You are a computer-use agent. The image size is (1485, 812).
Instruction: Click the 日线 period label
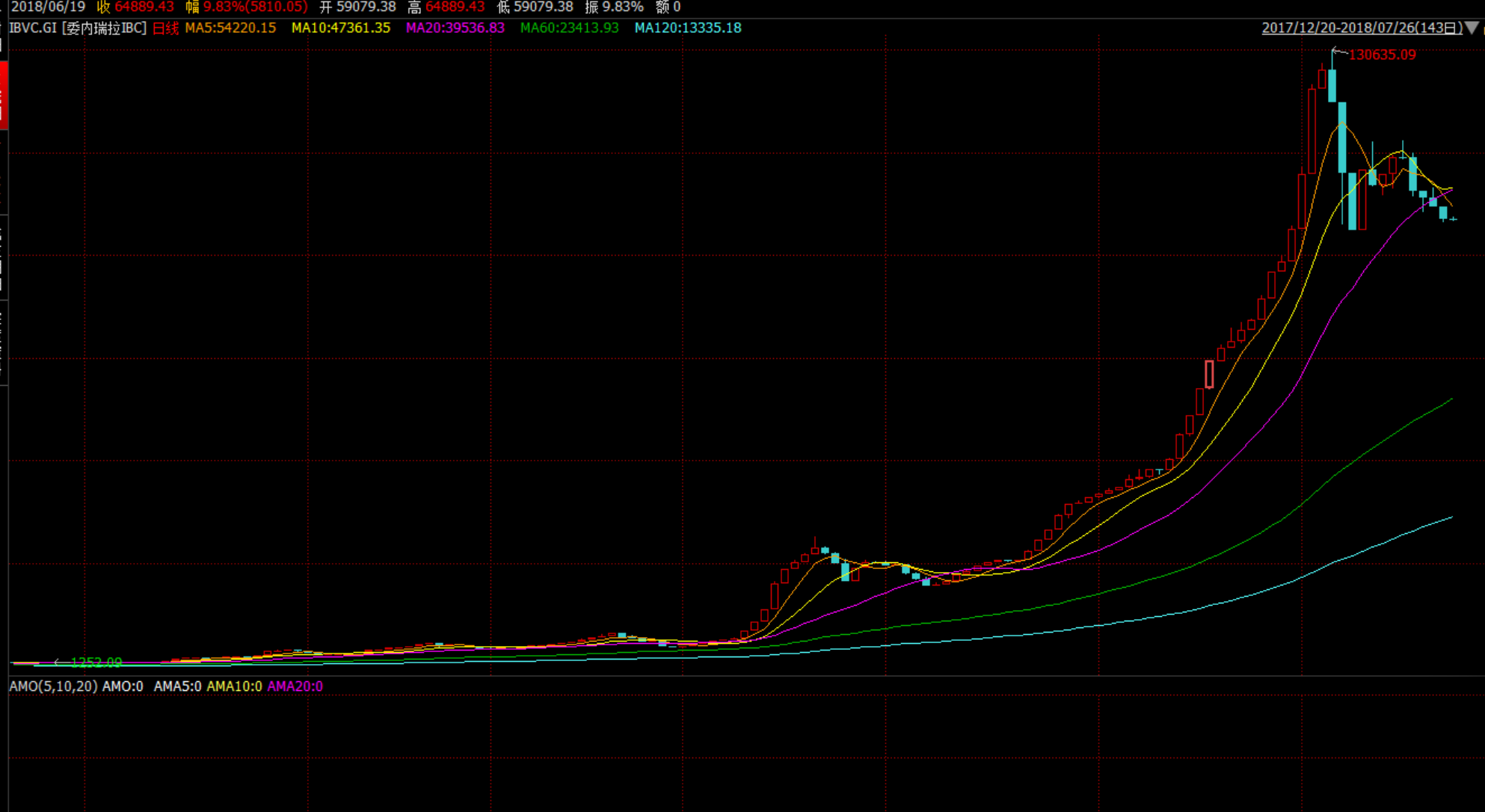(x=165, y=28)
